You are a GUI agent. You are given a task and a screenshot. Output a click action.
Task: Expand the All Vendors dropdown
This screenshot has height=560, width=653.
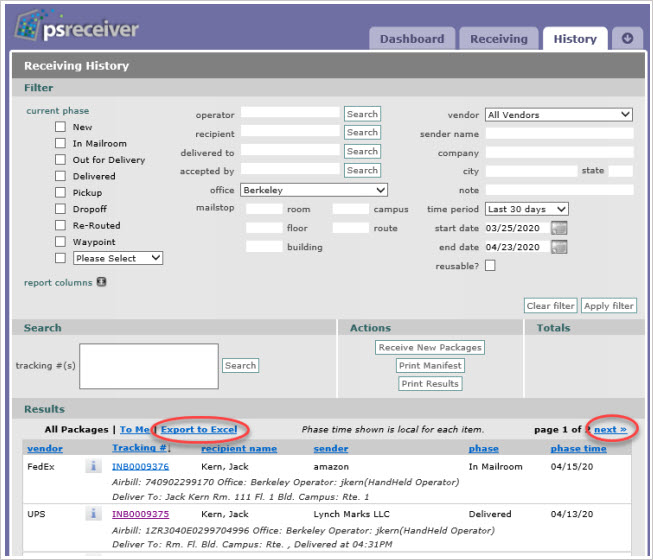[x=559, y=114]
